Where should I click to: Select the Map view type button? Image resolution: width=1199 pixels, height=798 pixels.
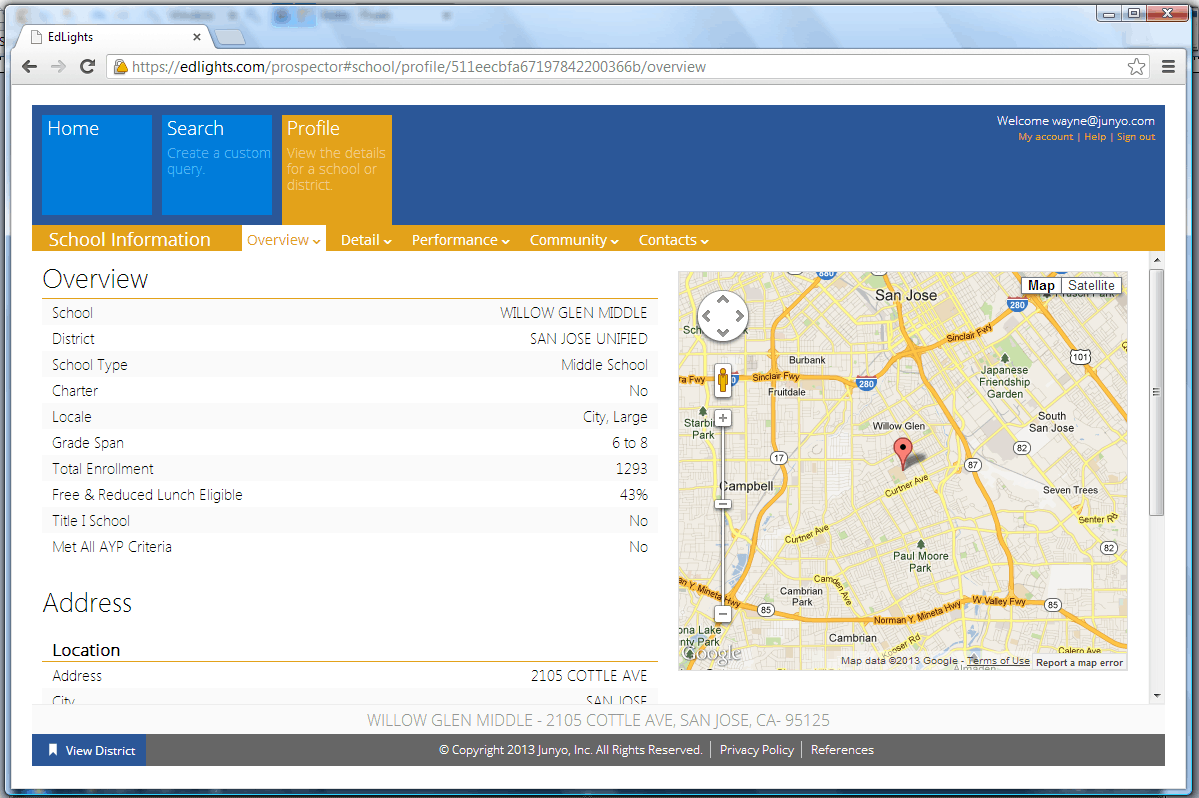(1041, 285)
